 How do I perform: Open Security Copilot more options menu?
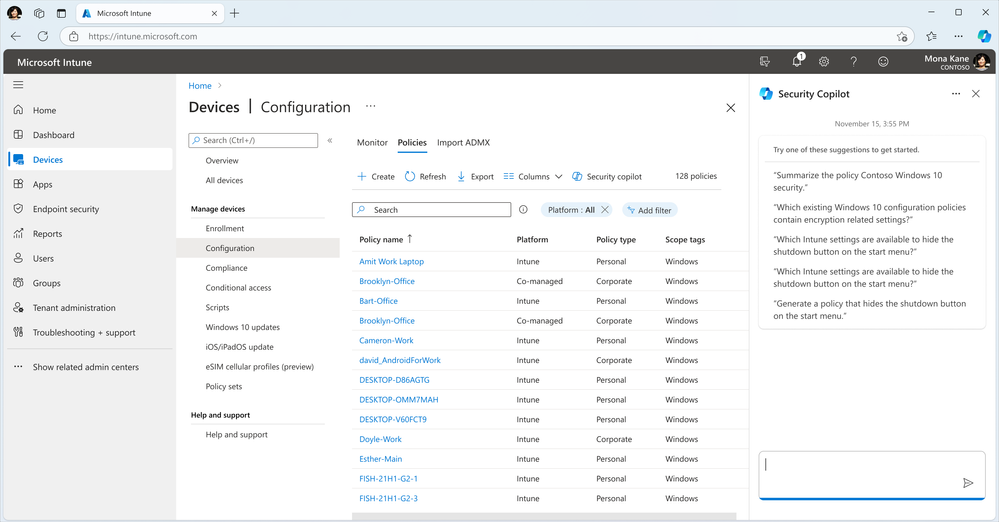(956, 94)
